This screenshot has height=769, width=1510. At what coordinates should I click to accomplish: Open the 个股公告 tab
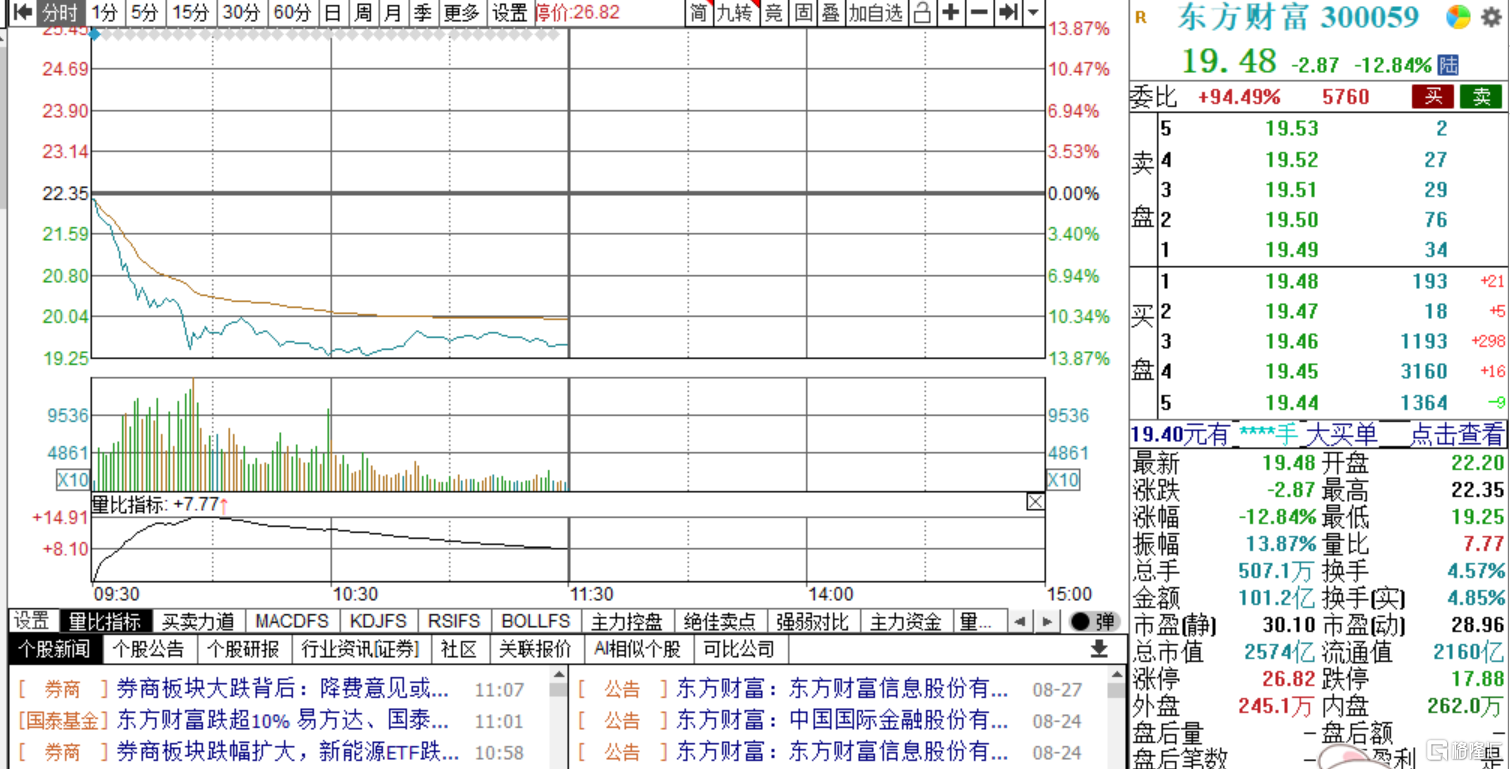(149, 649)
